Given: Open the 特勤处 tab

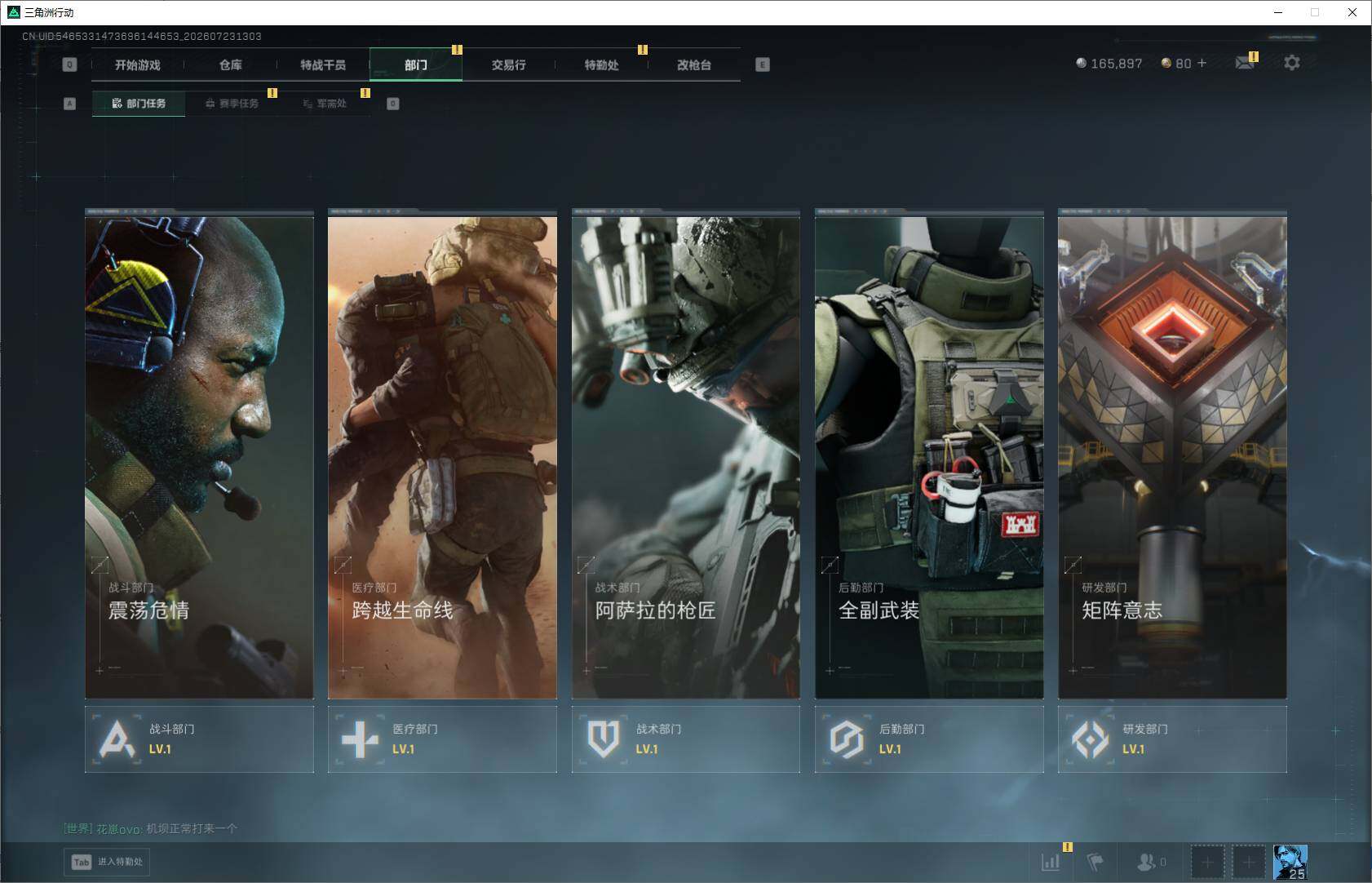Looking at the screenshot, I should point(601,64).
